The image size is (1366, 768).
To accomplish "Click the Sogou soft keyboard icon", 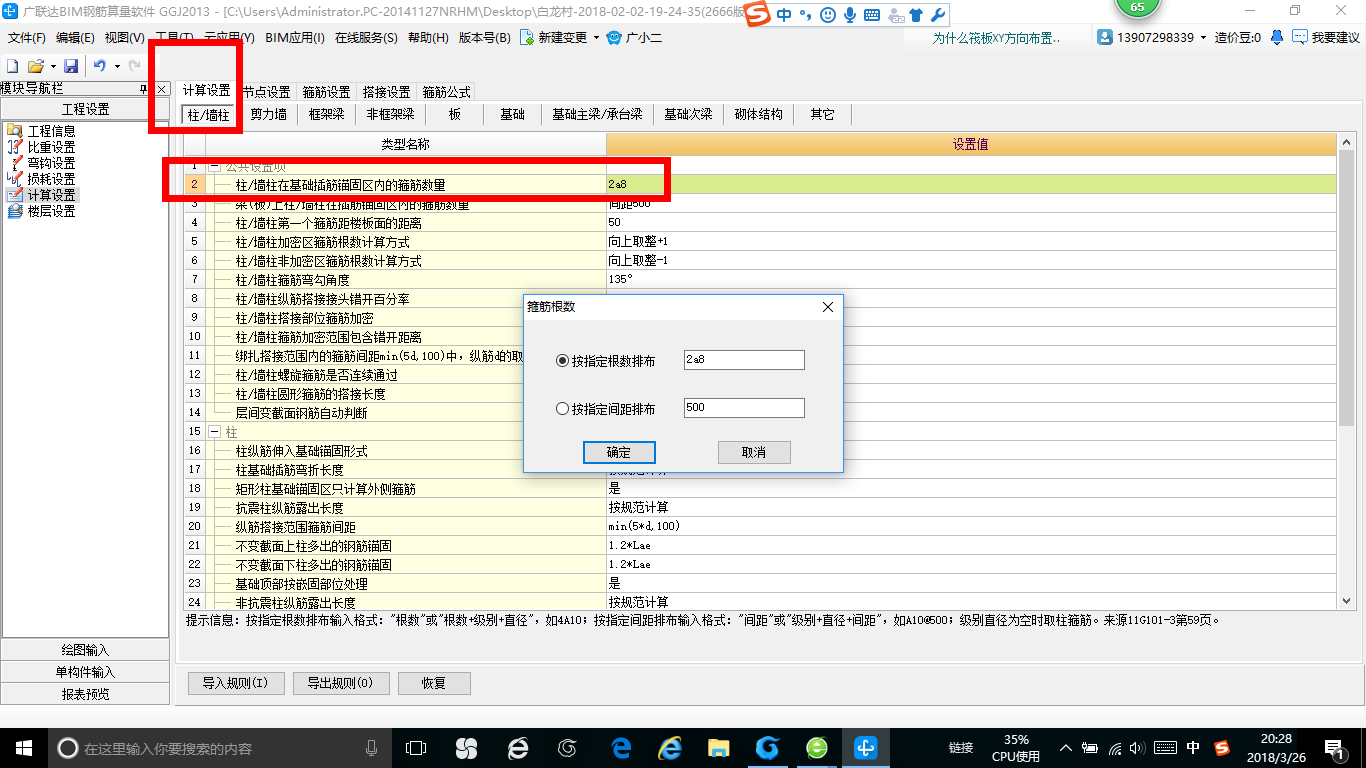I will tap(872, 15).
